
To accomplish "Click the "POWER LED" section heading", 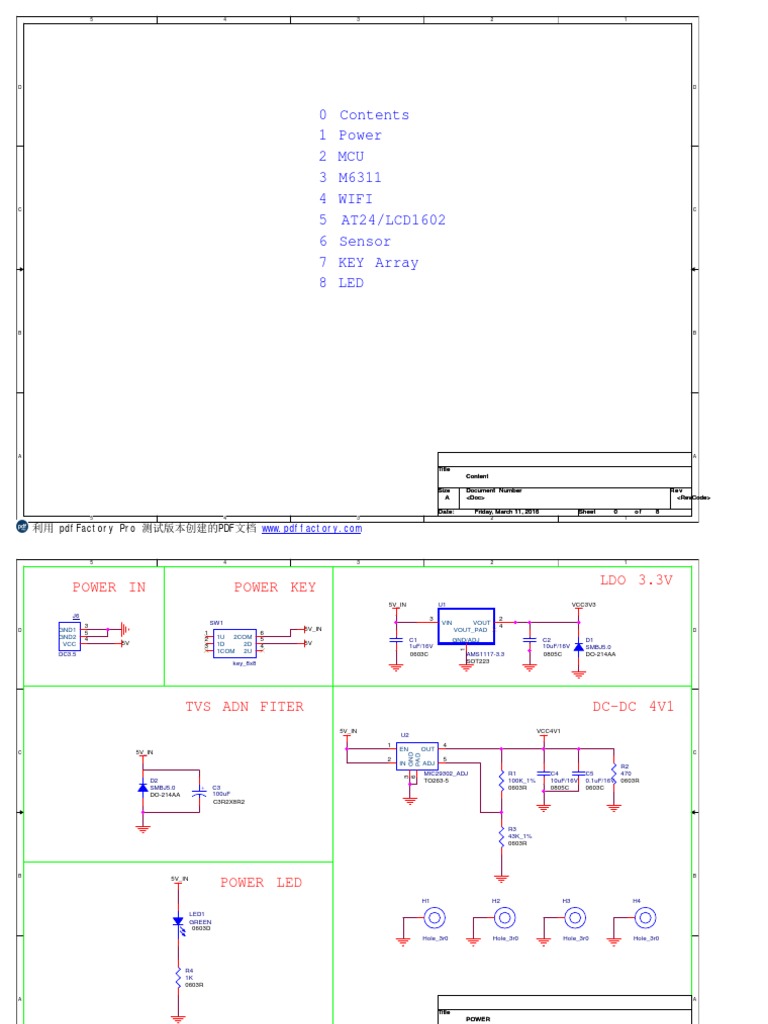I will point(261,883).
